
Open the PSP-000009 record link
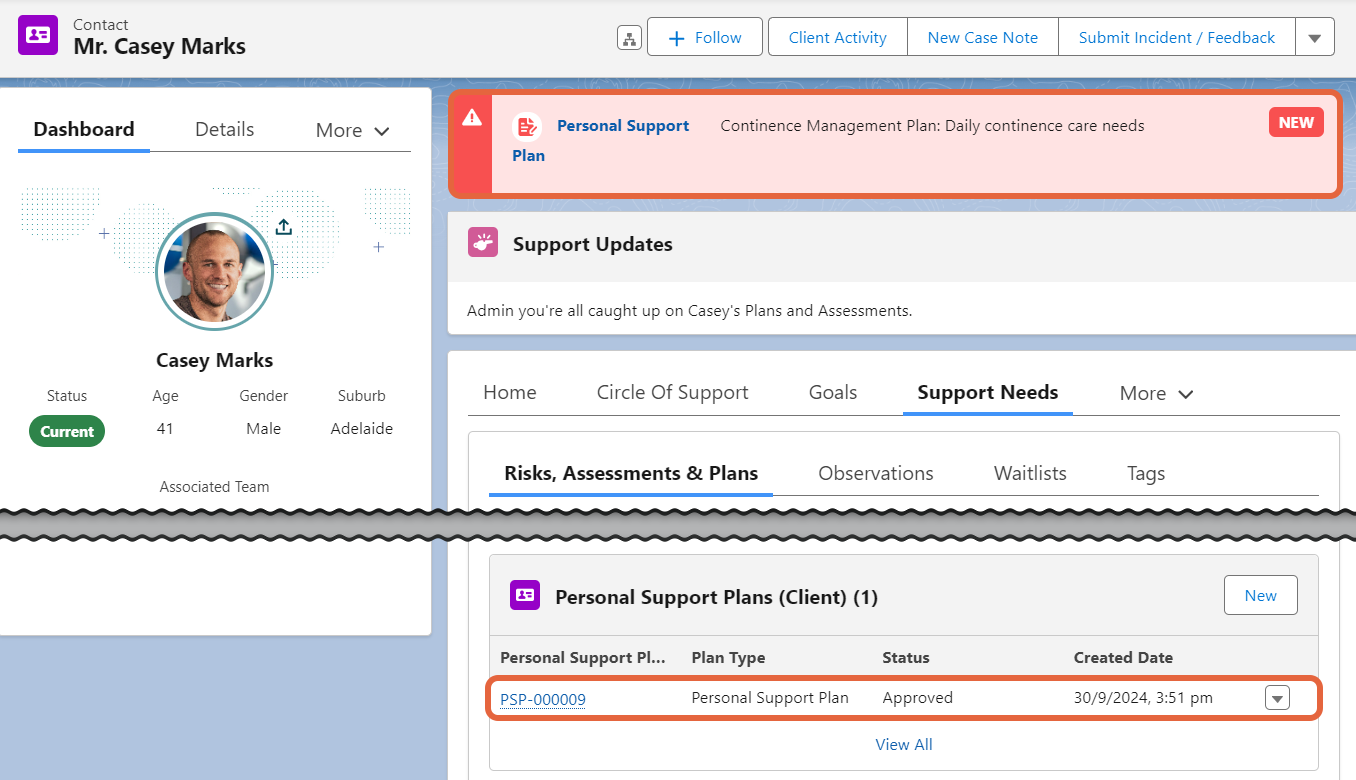tap(543, 699)
